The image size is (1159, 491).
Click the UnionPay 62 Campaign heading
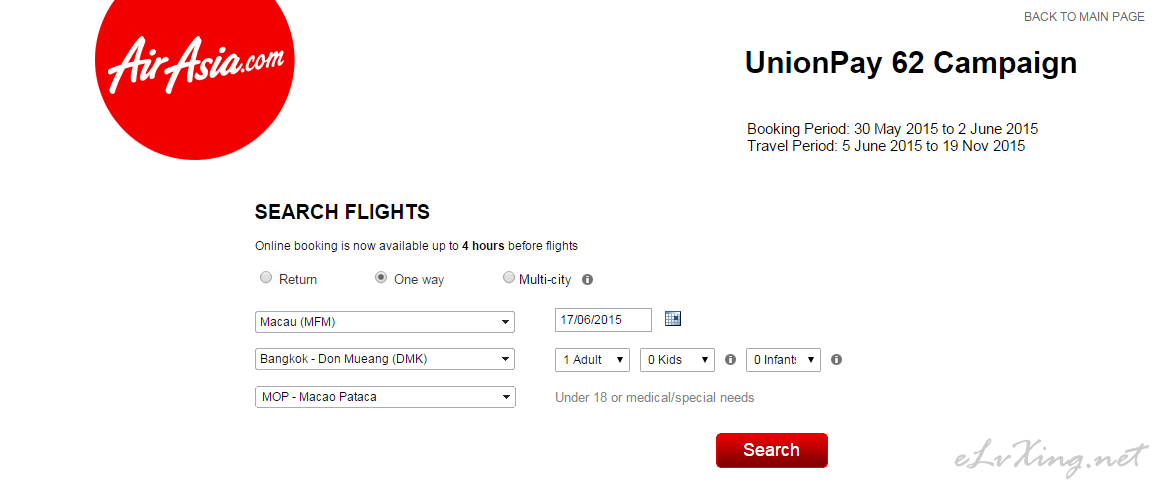point(911,64)
